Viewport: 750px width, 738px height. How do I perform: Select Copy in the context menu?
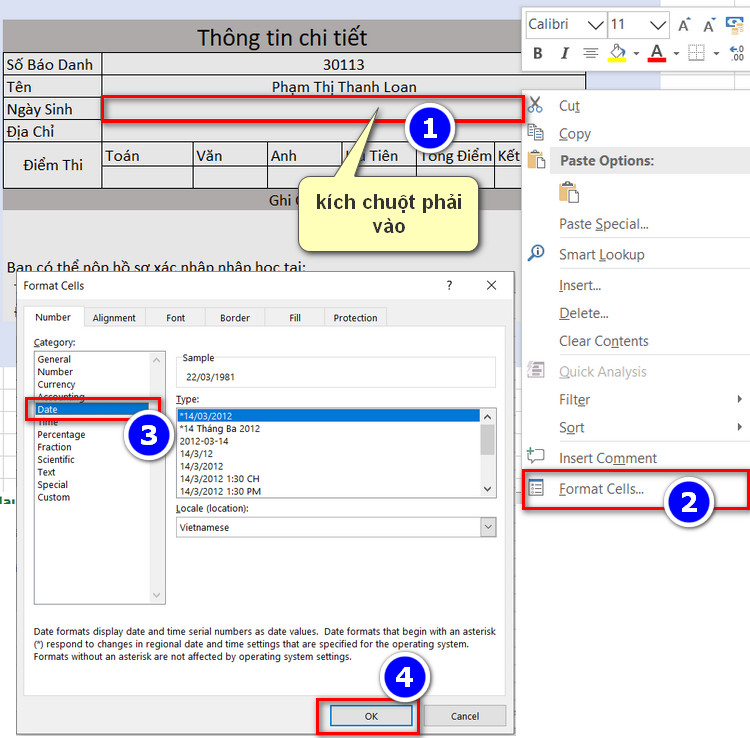point(575,134)
